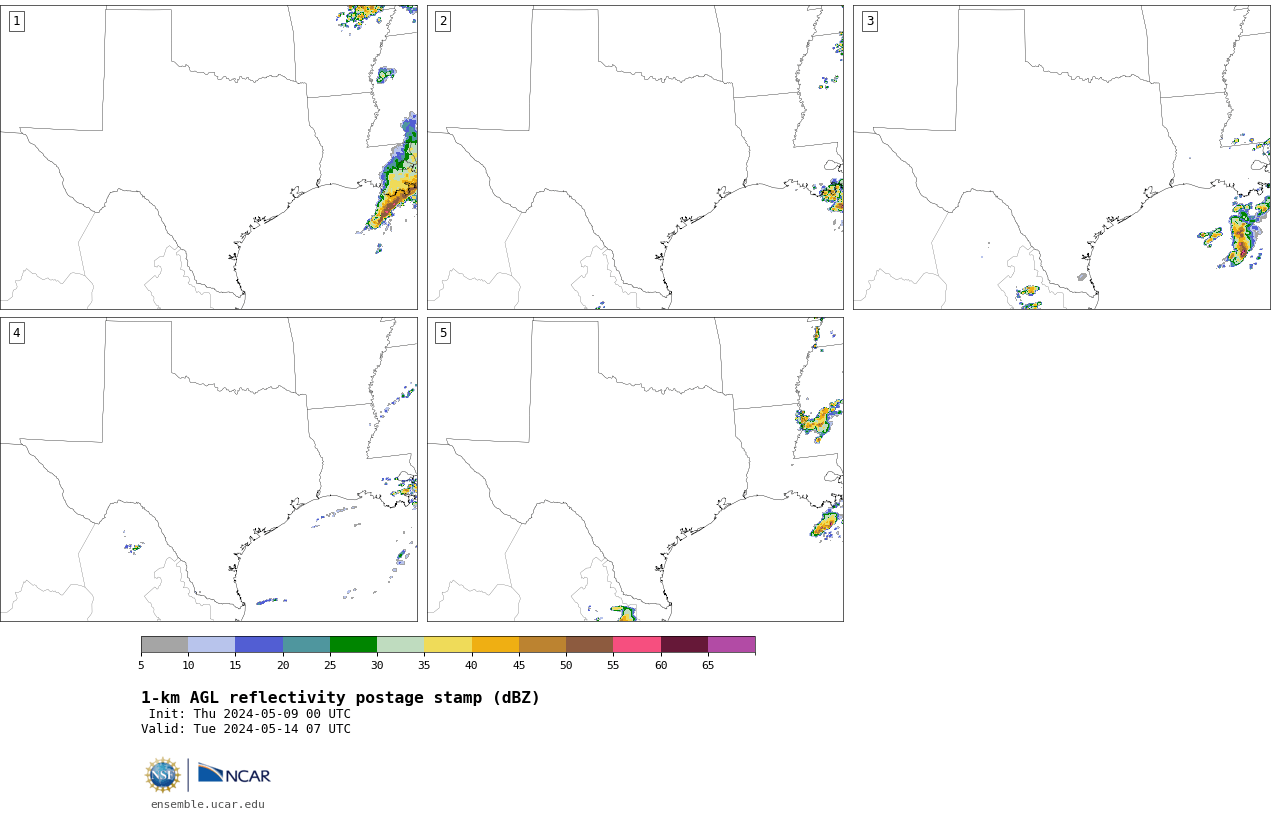1280x815 pixels.
Task: Click the ensemble.ucar.edu text
Action: 208,804
